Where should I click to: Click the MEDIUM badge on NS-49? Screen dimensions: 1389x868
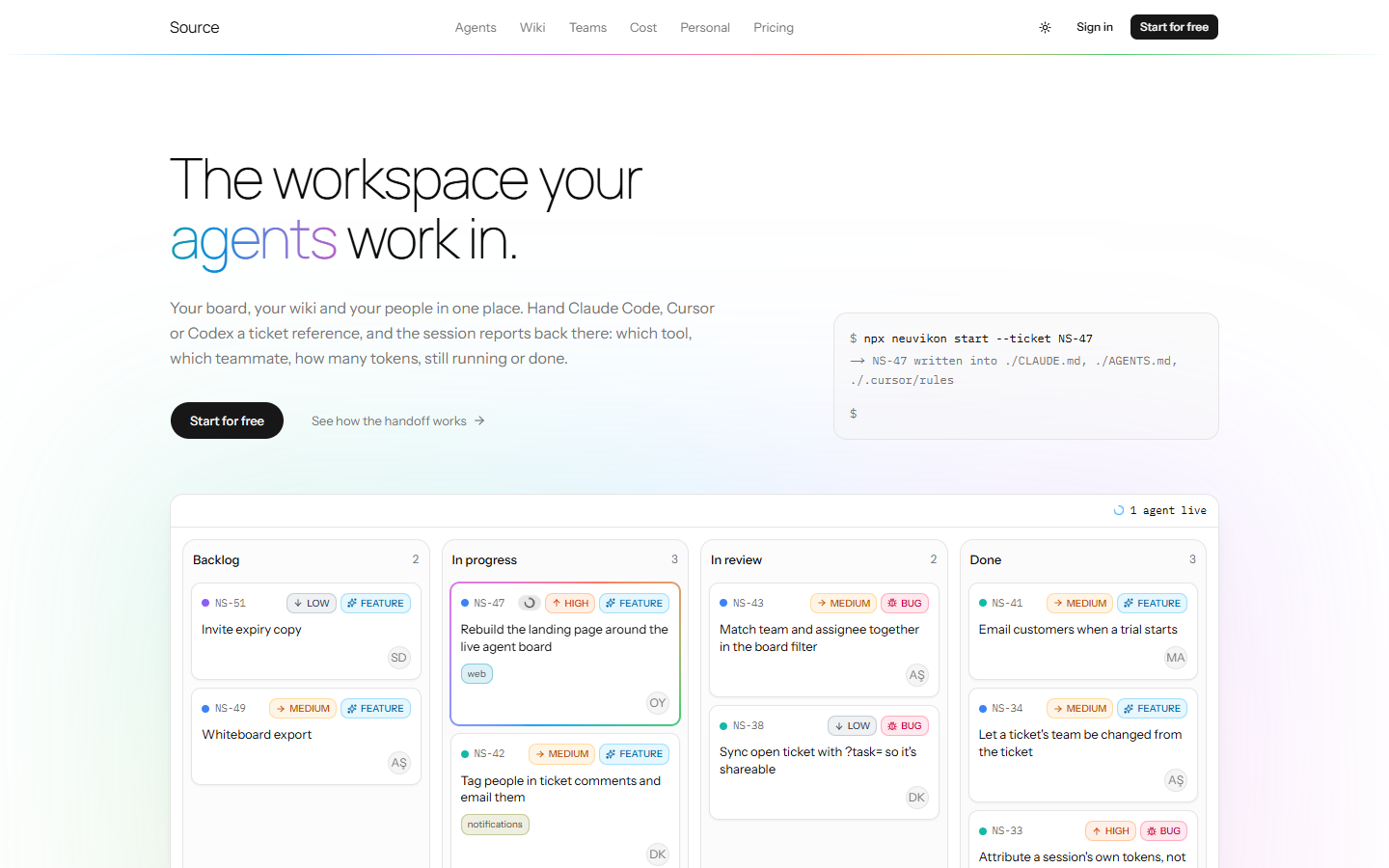tap(303, 708)
